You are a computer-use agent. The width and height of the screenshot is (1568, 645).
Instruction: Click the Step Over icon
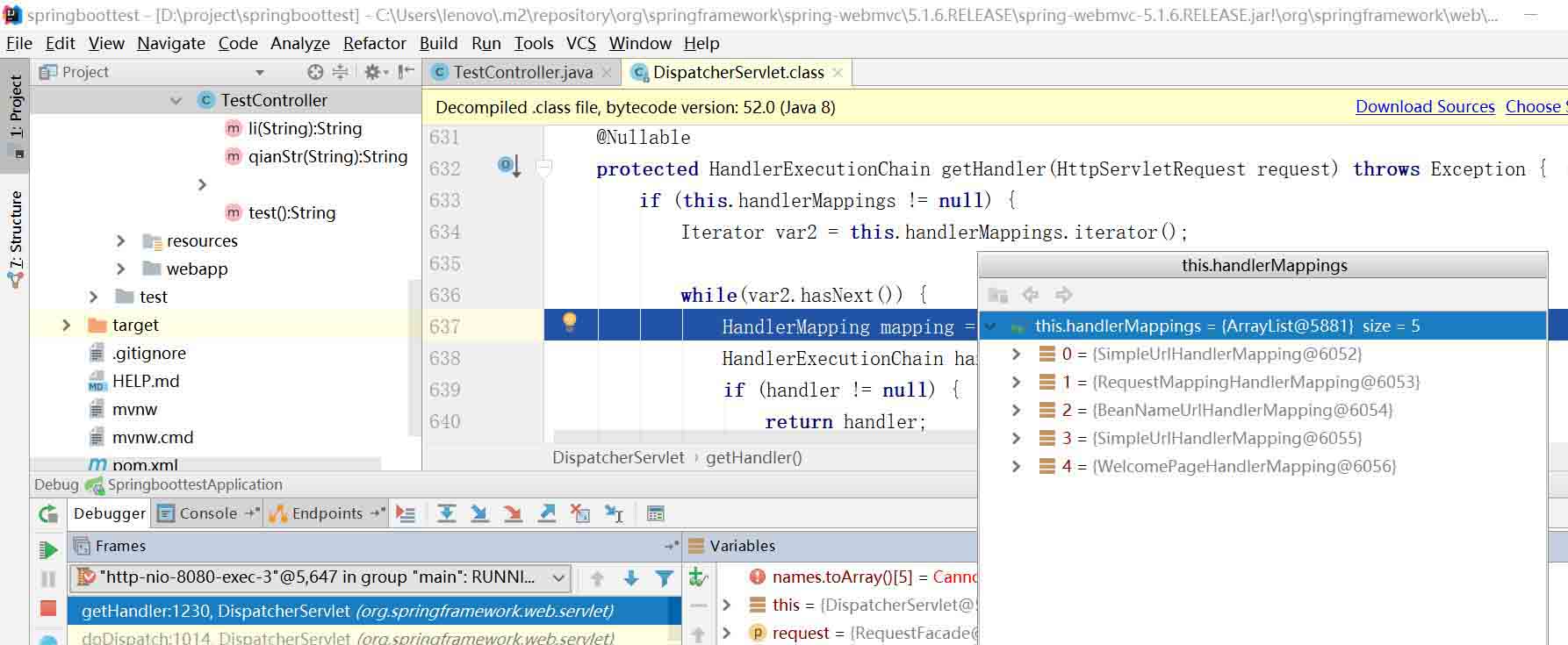click(x=447, y=514)
